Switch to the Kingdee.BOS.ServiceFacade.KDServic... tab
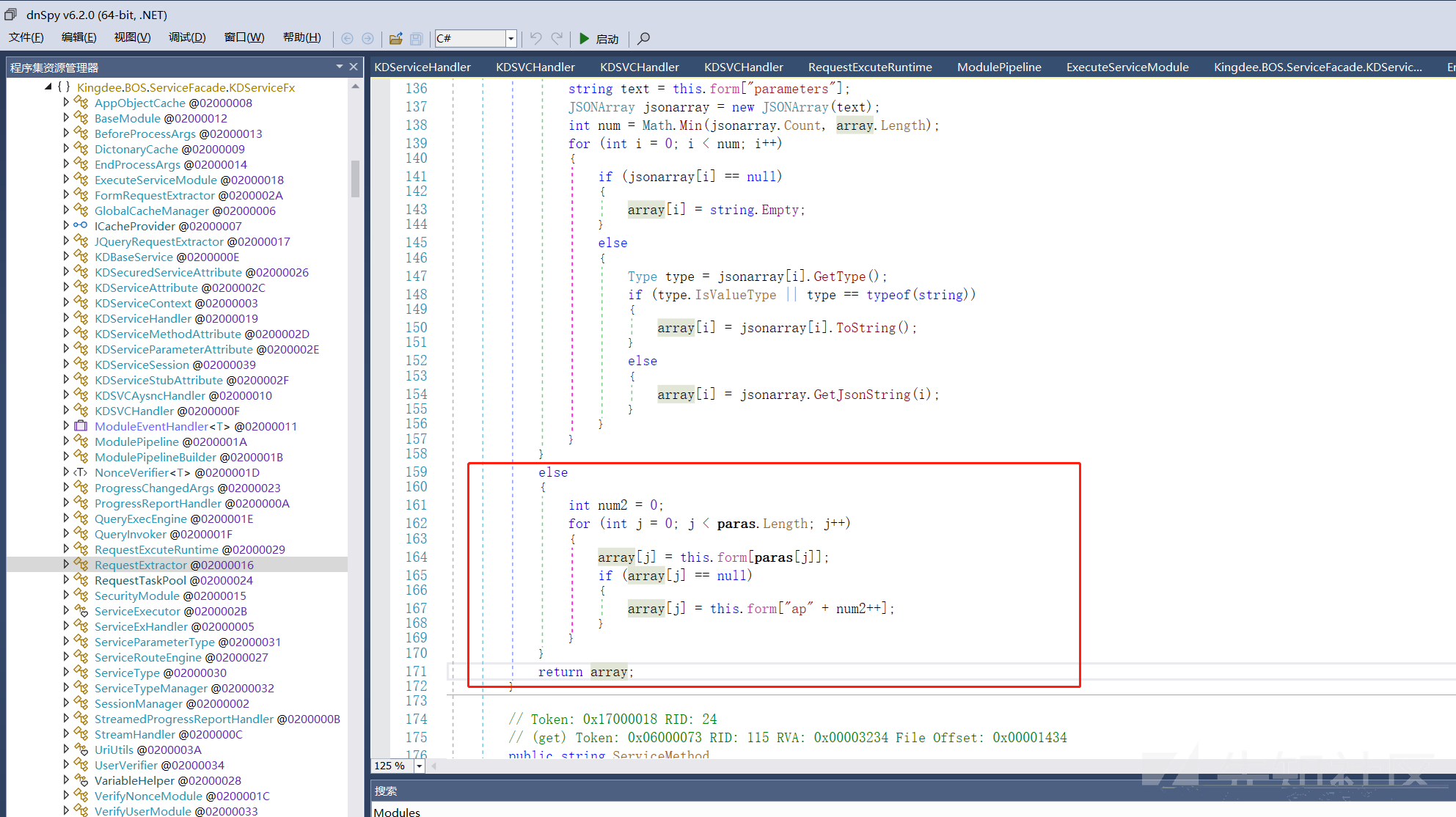Image resolution: width=1456 pixels, height=817 pixels. click(1318, 67)
